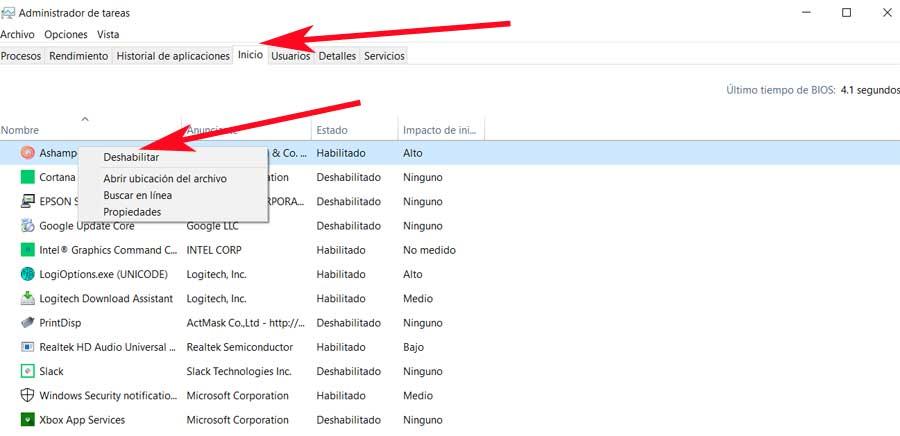Click the Realtek Semiconductor publisher cell

coord(240,347)
